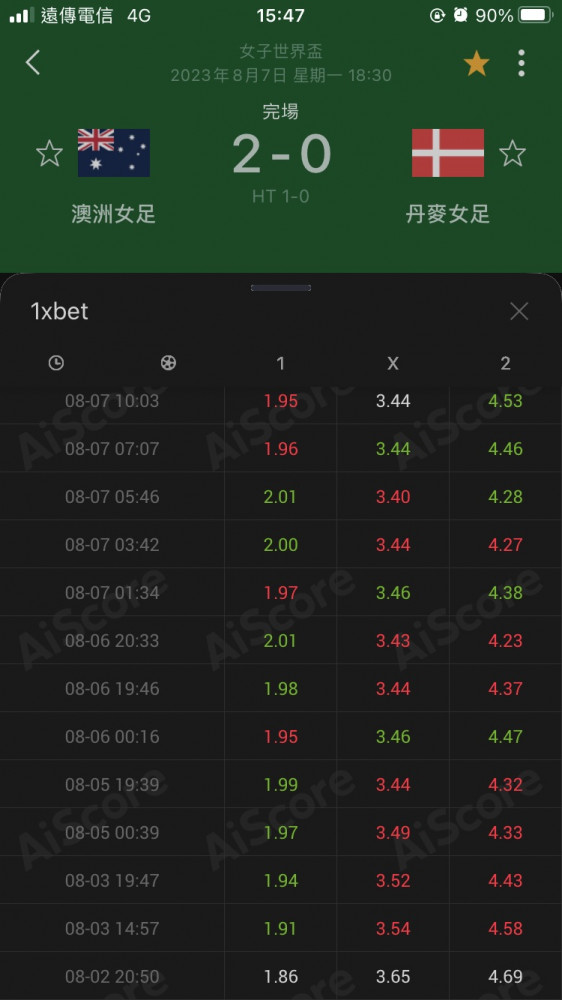Select draw odds 3.43

[393, 640]
